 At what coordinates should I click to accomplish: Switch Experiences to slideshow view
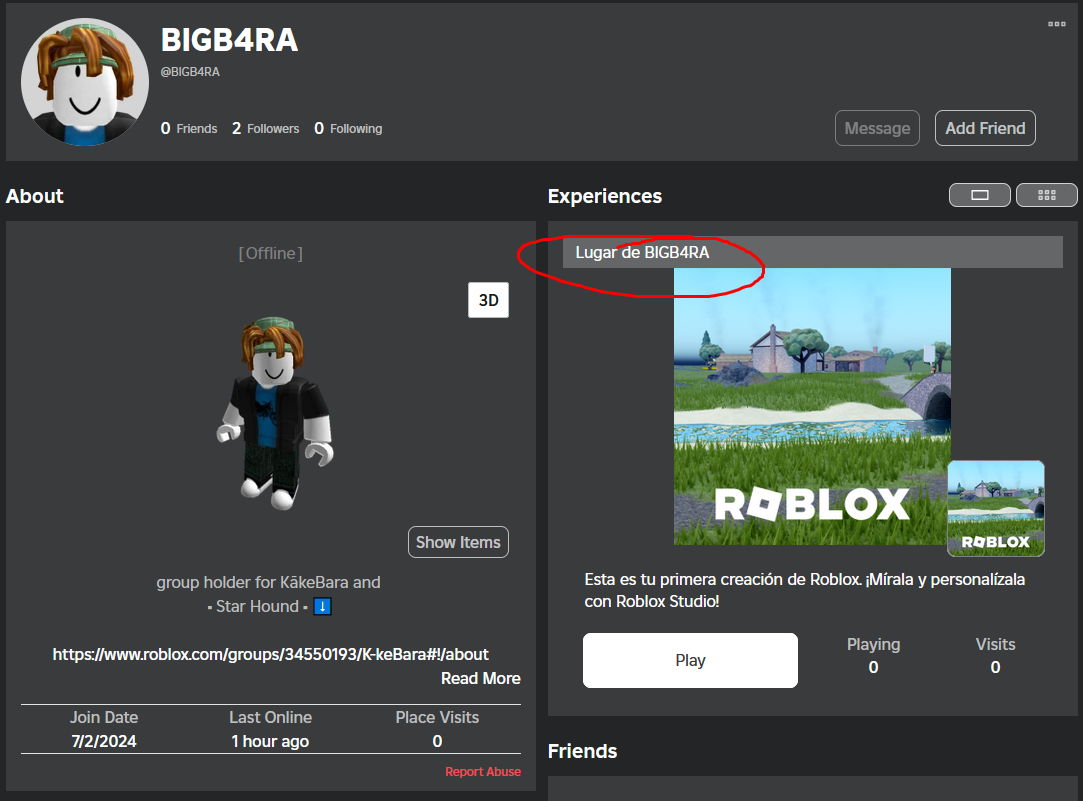(x=979, y=195)
